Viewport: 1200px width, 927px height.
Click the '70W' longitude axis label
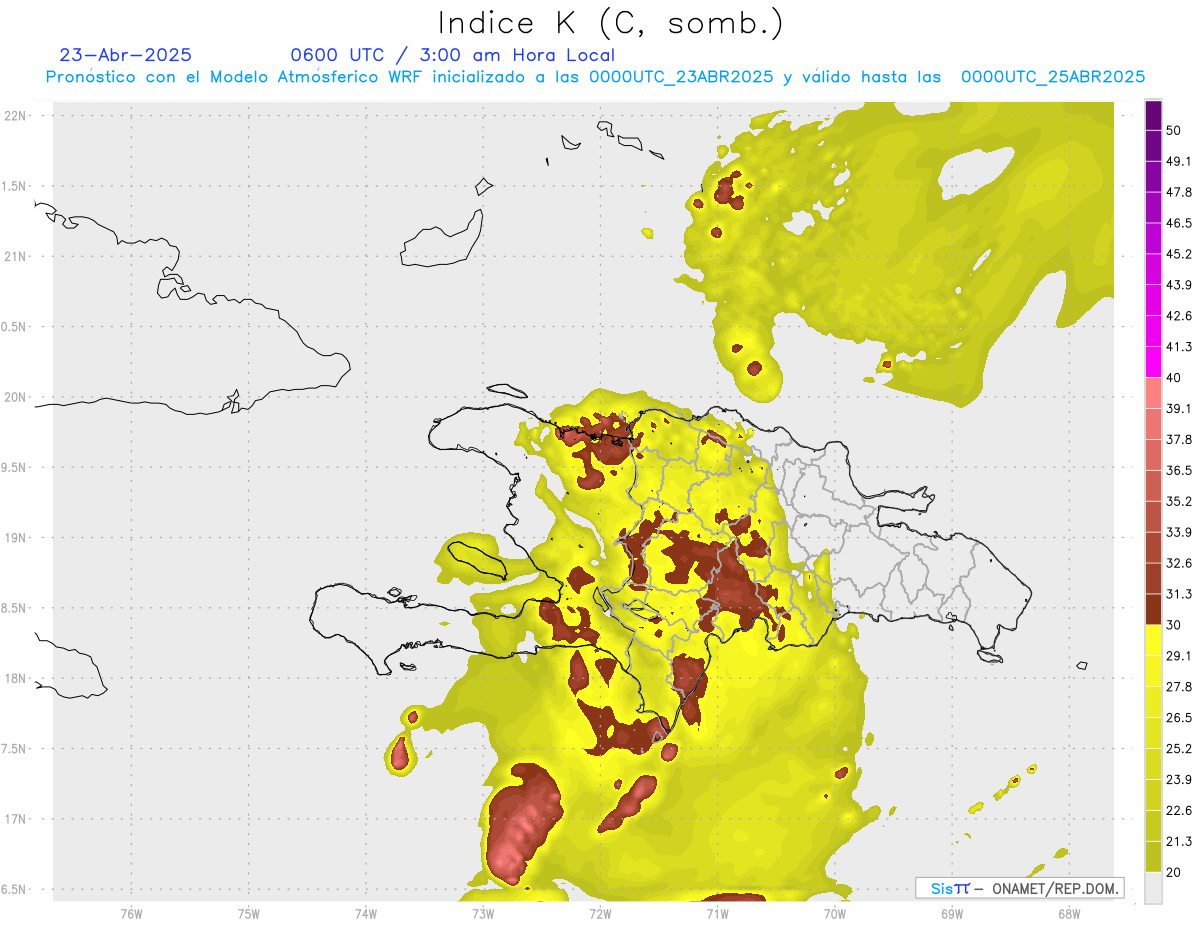[835, 914]
